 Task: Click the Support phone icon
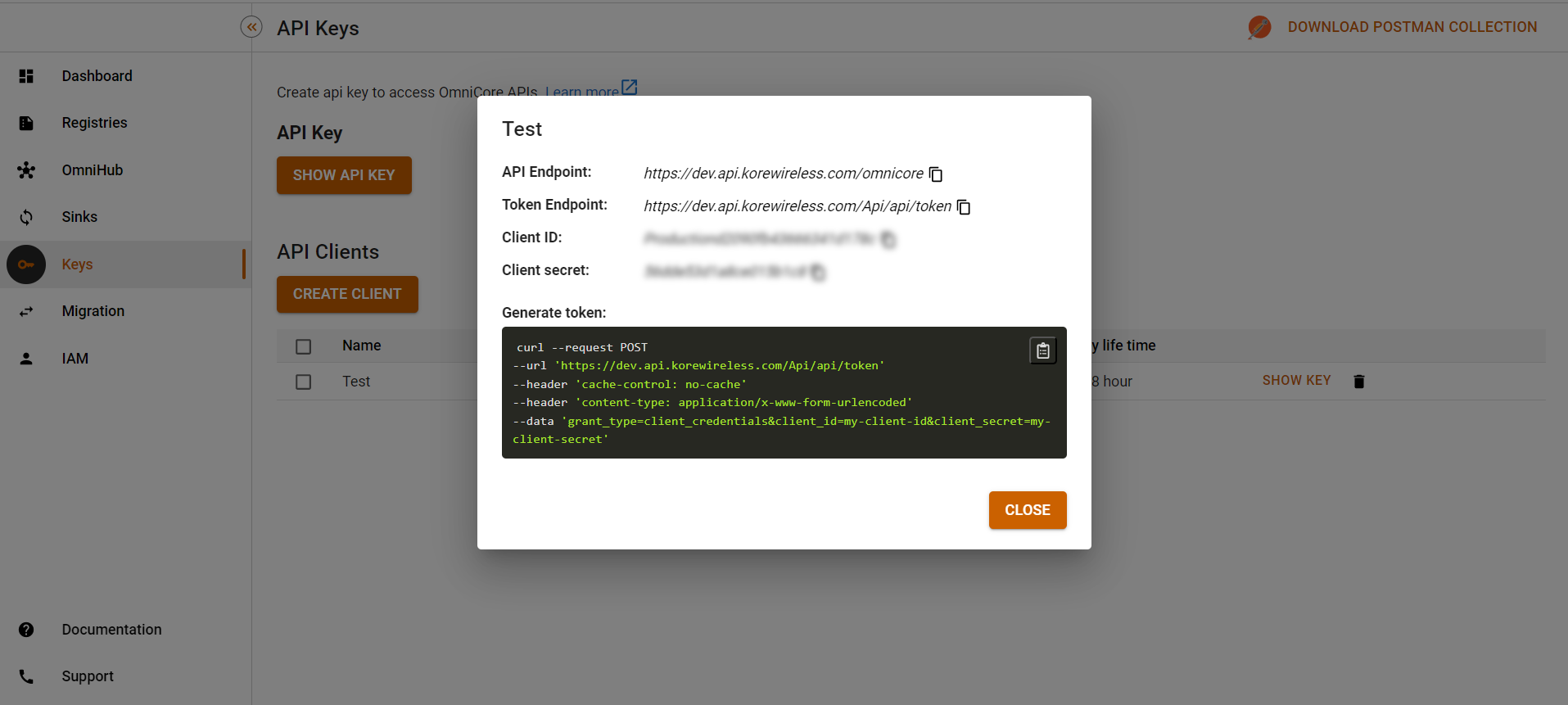(26, 676)
